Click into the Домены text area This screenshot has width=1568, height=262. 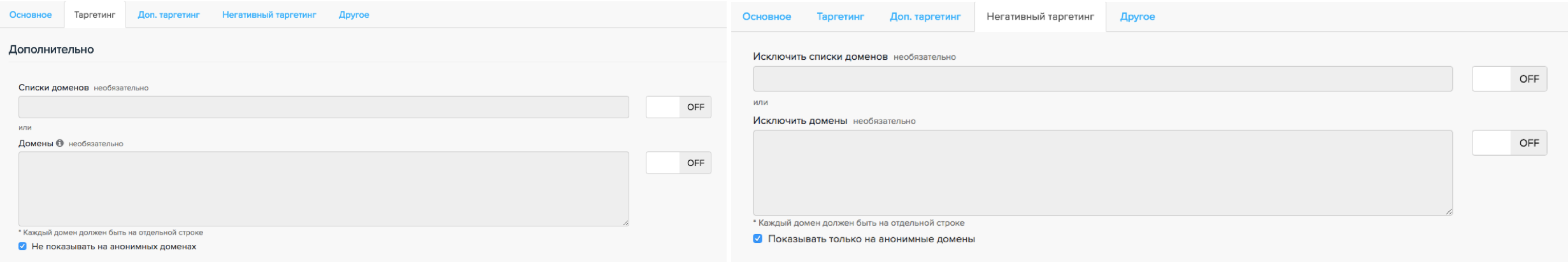click(x=324, y=189)
